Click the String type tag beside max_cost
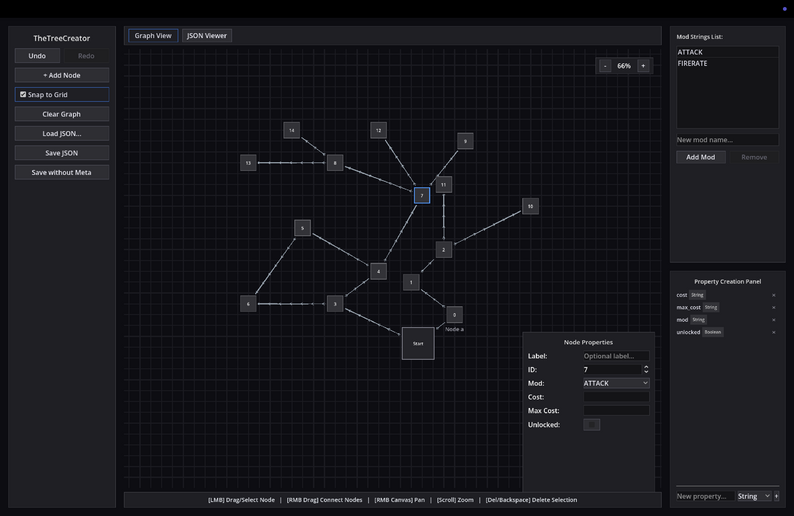This screenshot has width=794, height=516. point(711,307)
